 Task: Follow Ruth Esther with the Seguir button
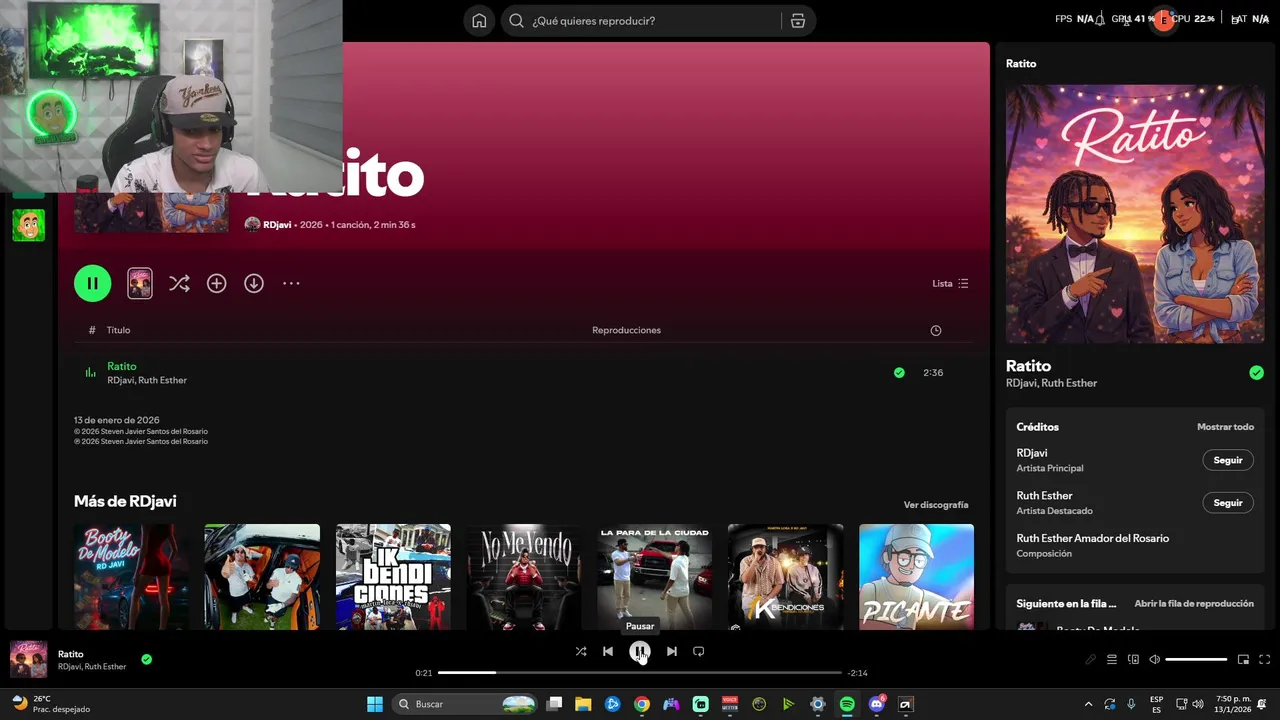[1228, 503]
